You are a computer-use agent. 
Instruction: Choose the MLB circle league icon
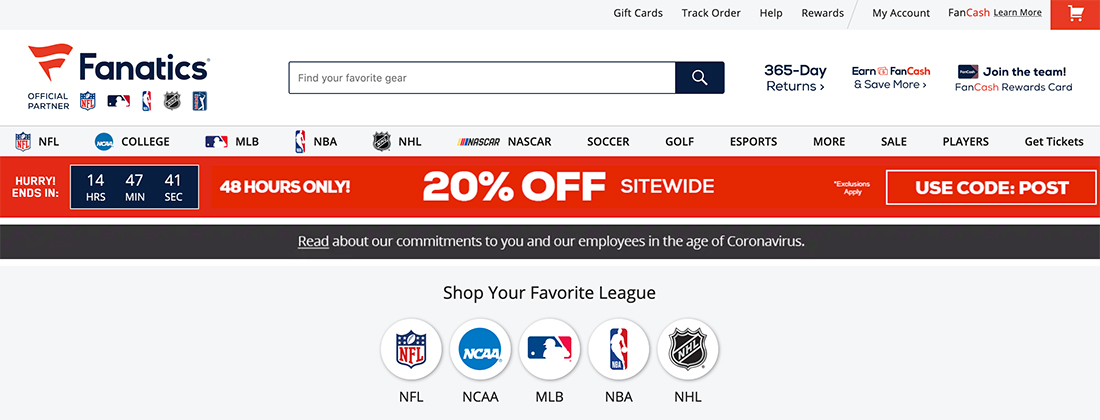549,349
